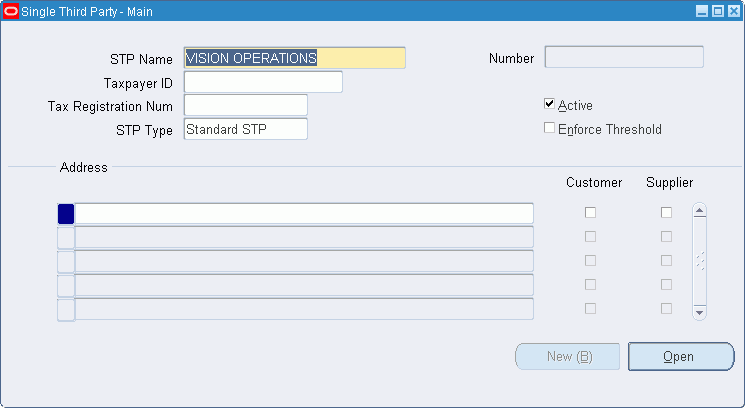745x408 pixels.
Task: Click the Oracle logo in title bar
Action: pos(10,11)
